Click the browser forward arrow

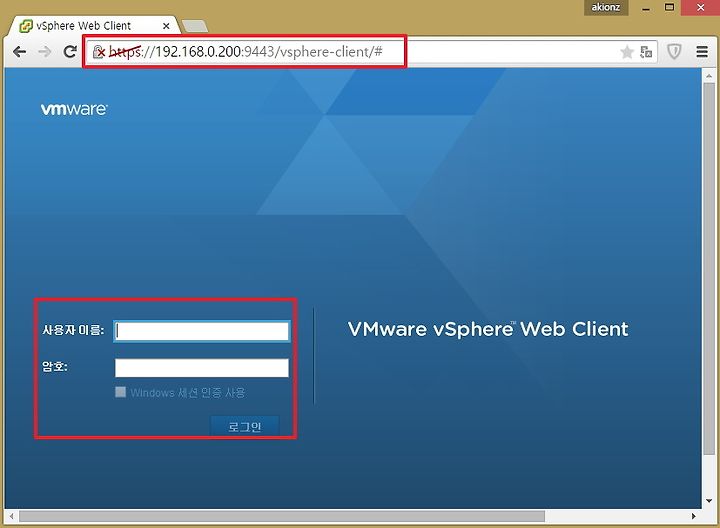tap(45, 52)
